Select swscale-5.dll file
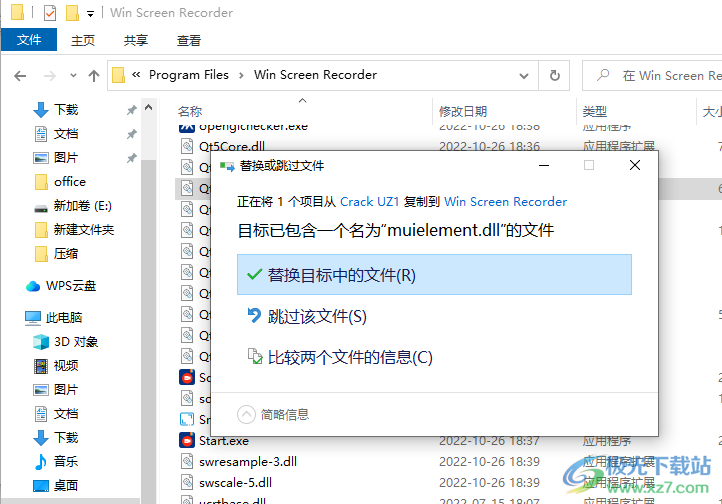This screenshot has height=504, width=722. 235,483
